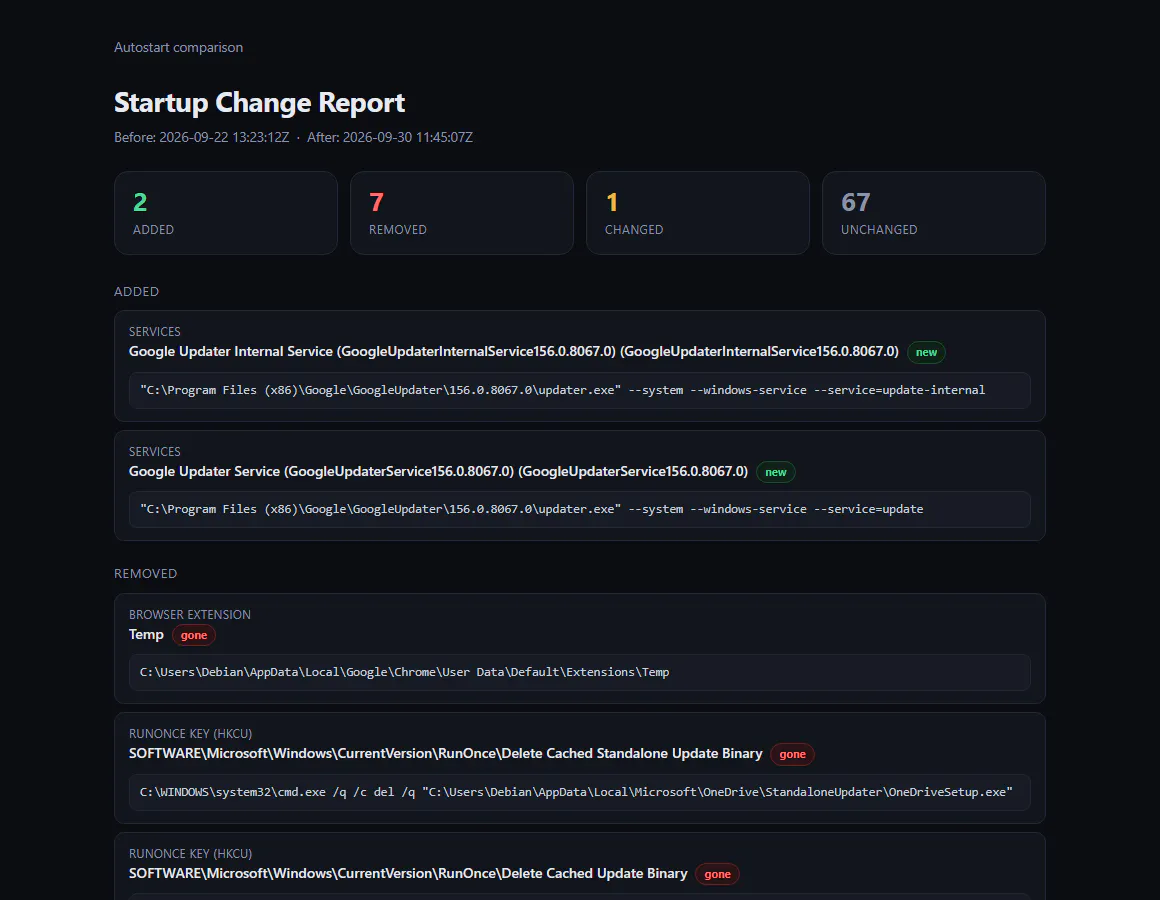
Task: Click the command line ending in --service=update-internal
Action: coord(579,390)
